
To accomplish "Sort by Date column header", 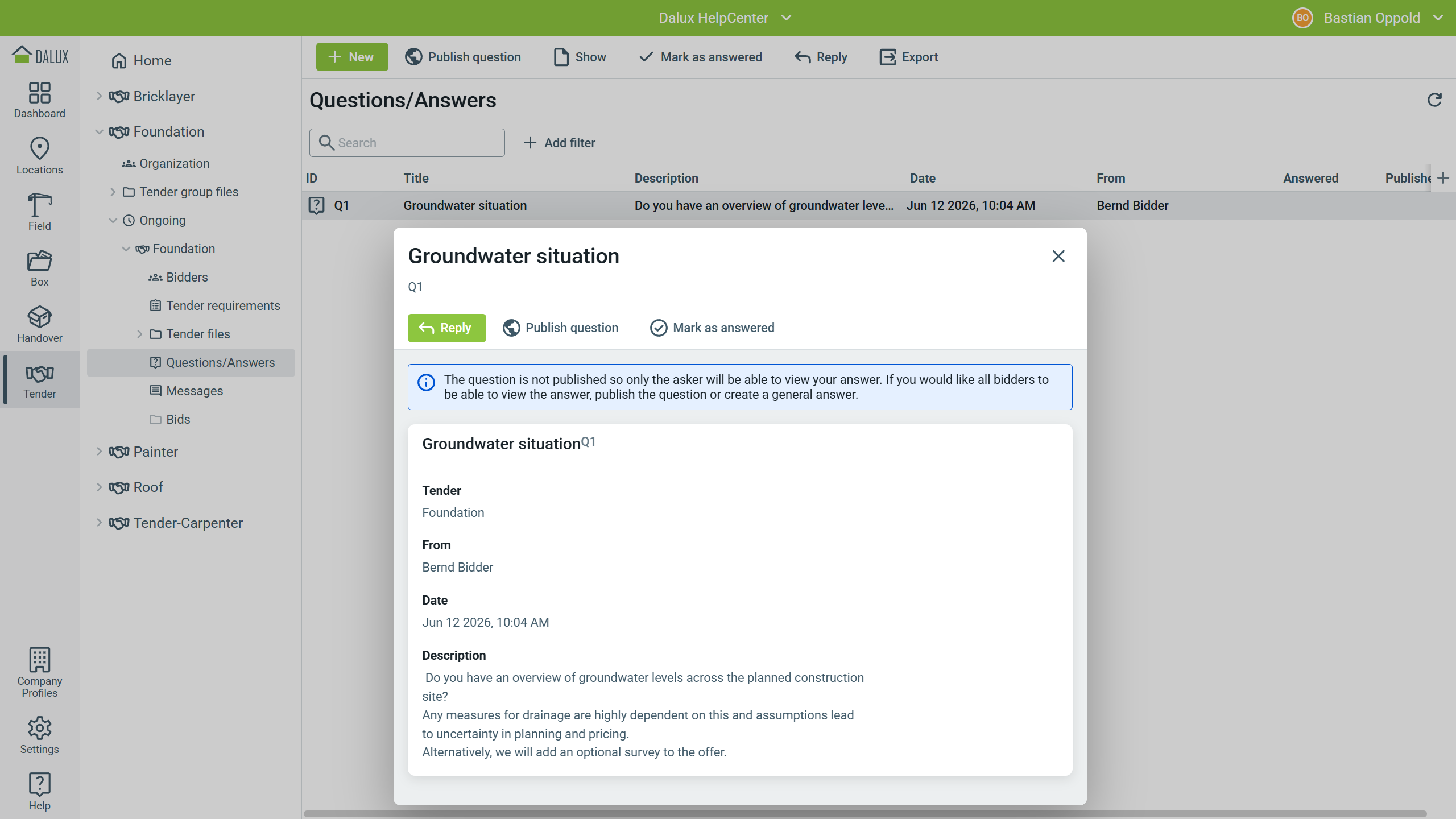I will (x=923, y=178).
